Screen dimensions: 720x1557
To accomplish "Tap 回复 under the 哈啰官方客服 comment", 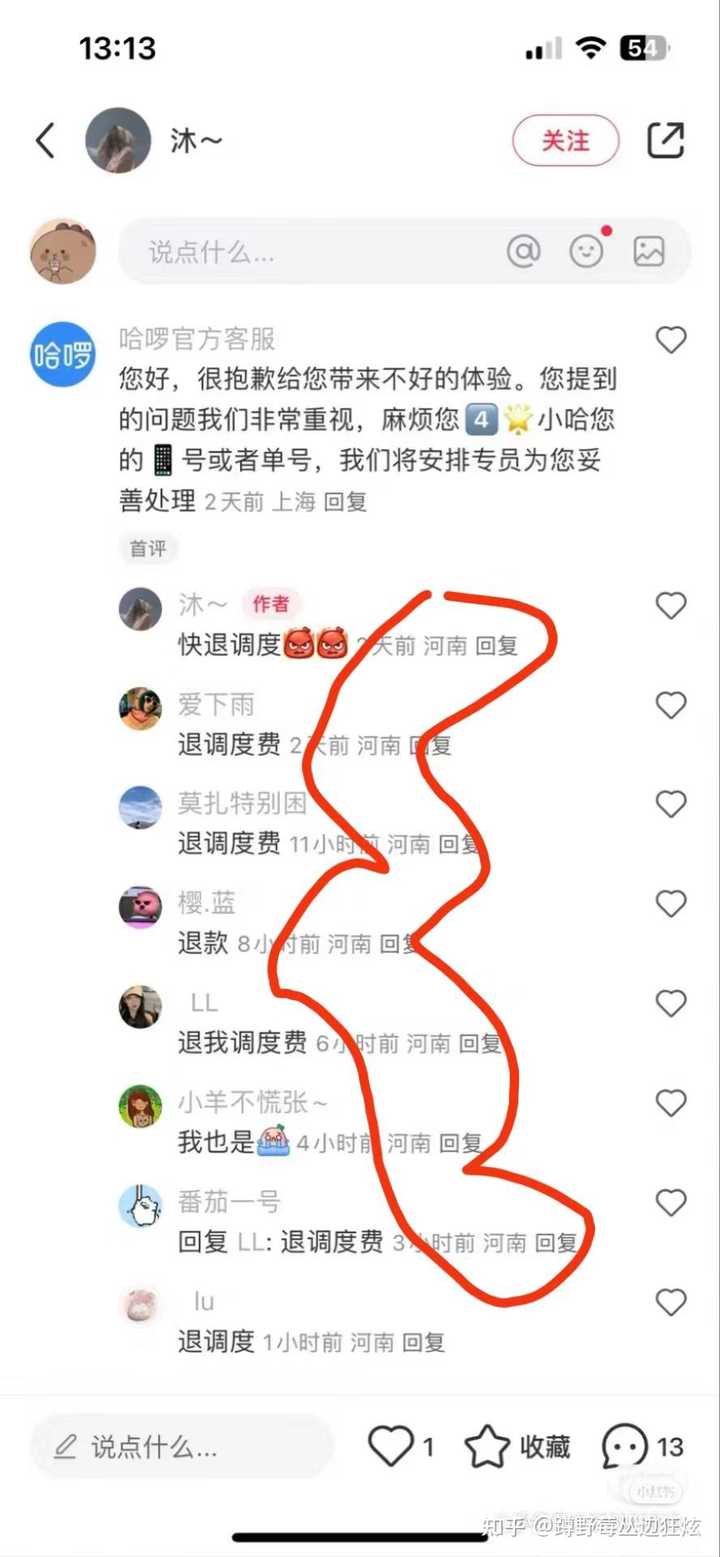I will tap(346, 502).
